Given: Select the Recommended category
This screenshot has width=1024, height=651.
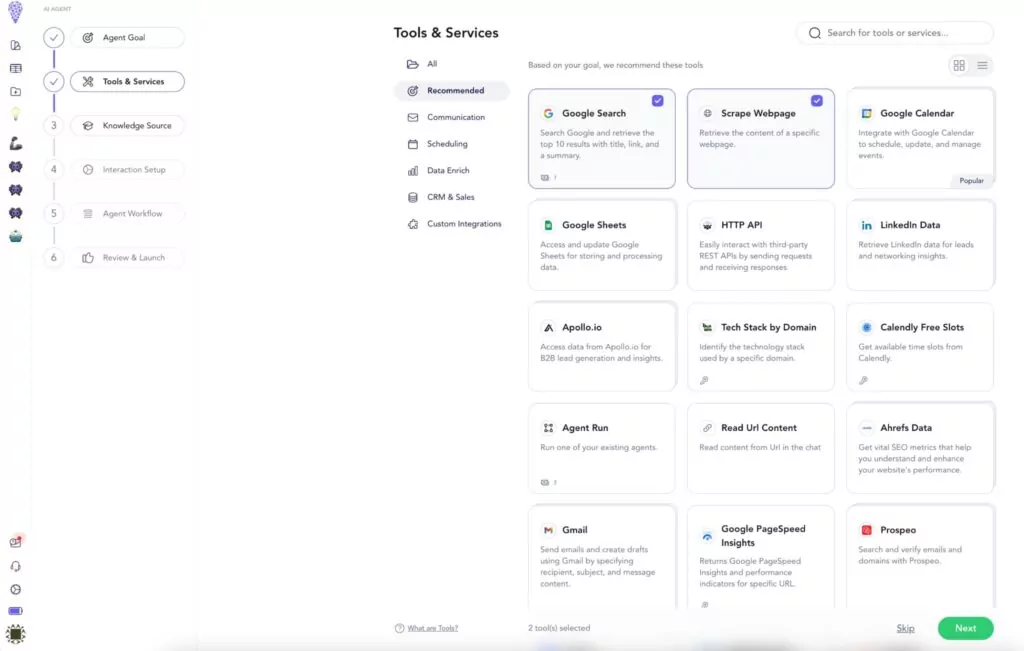Looking at the screenshot, I should (451, 91).
